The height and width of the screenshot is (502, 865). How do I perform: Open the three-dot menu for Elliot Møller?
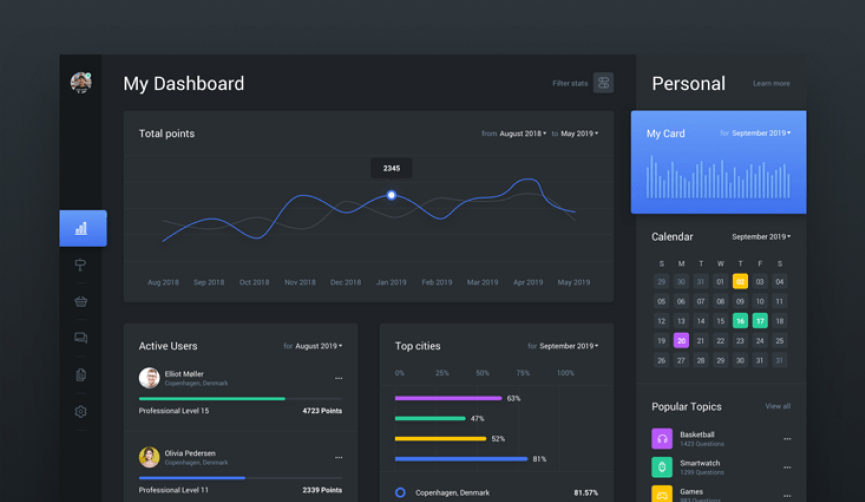tap(338, 378)
